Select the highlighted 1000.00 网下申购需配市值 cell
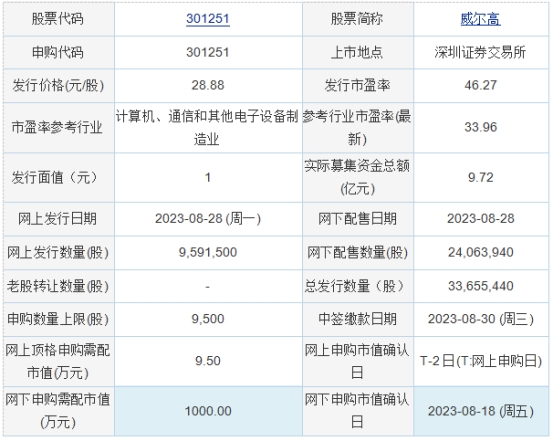 tap(208, 411)
